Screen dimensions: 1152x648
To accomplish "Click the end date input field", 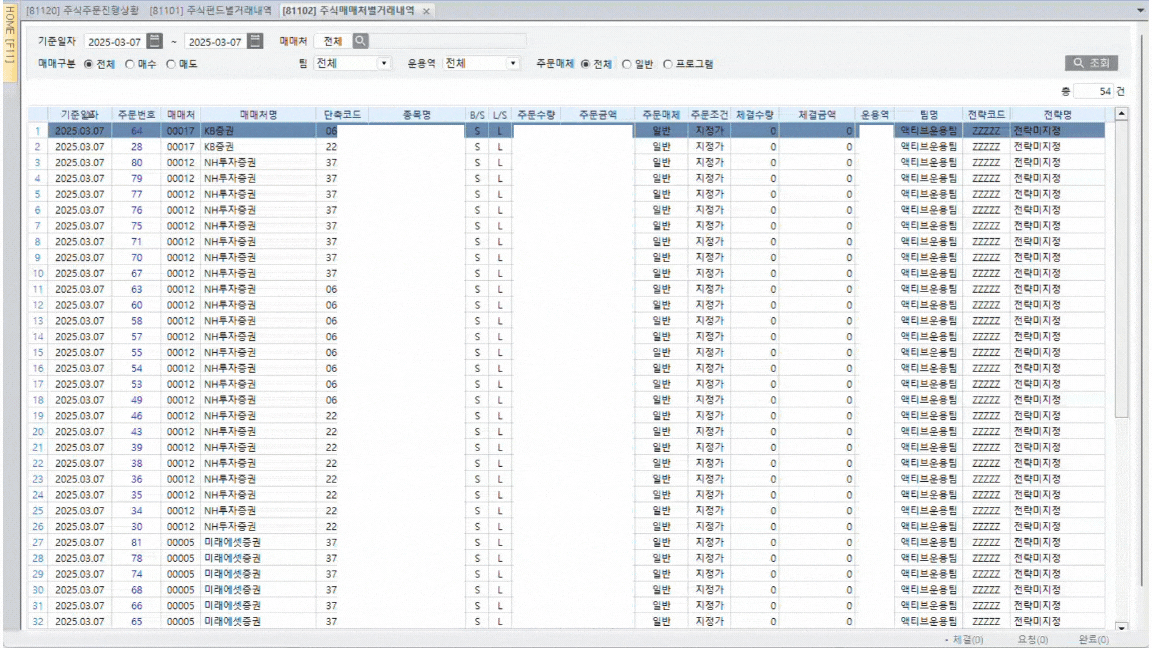I will [216, 42].
